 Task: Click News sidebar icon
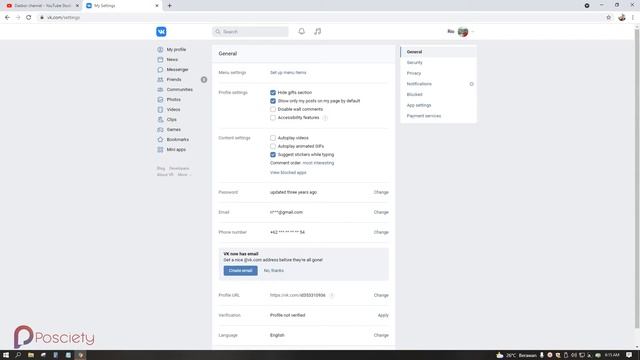tap(160, 60)
